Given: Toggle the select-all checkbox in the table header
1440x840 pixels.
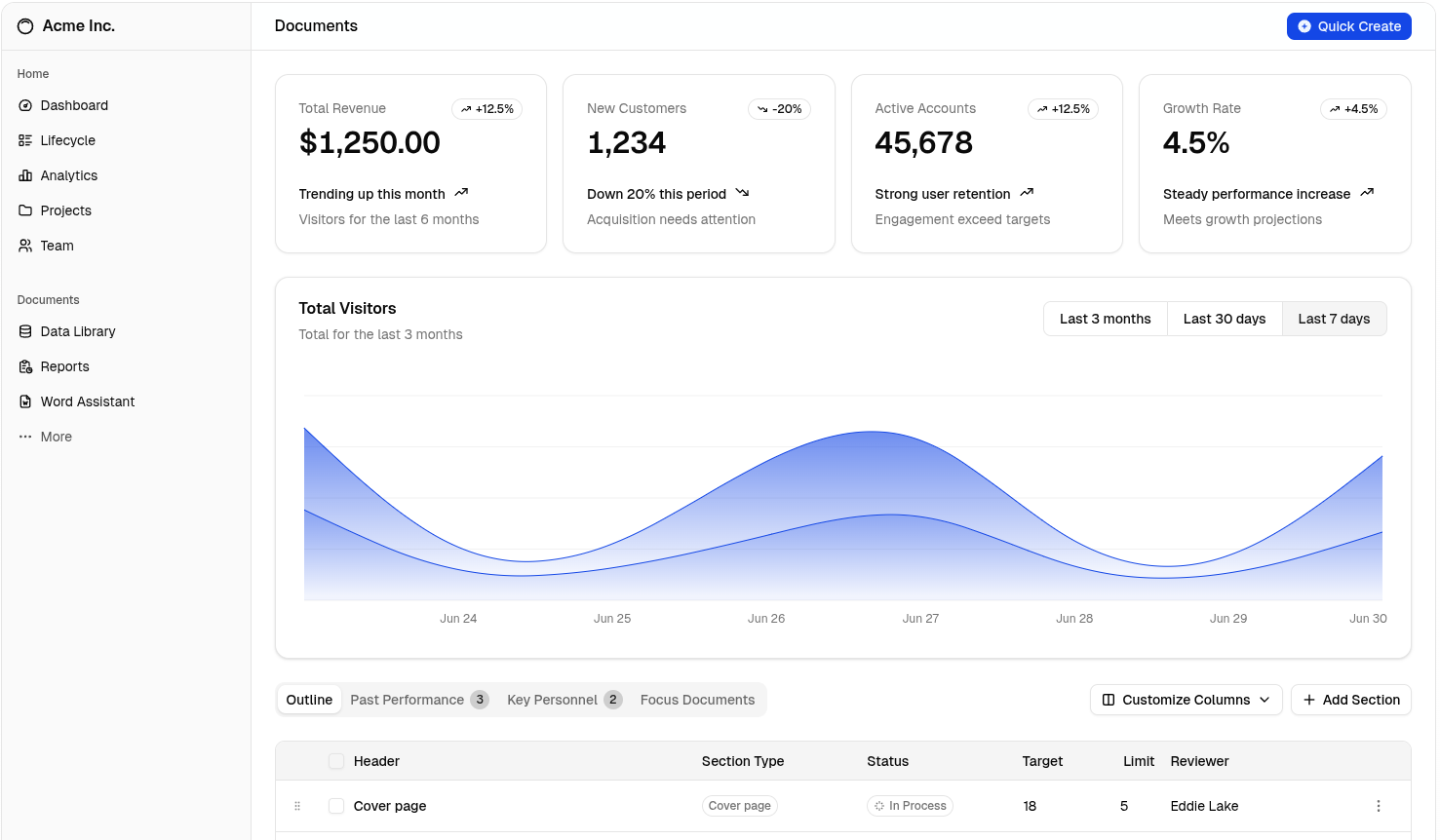Looking at the screenshot, I should point(336,761).
